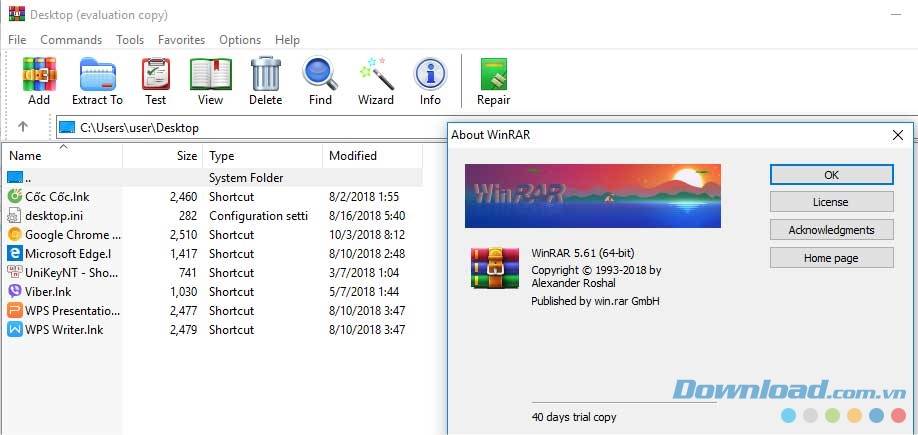Select the Google Chrome file name
This screenshot has height=435, width=918.
tap(73, 235)
